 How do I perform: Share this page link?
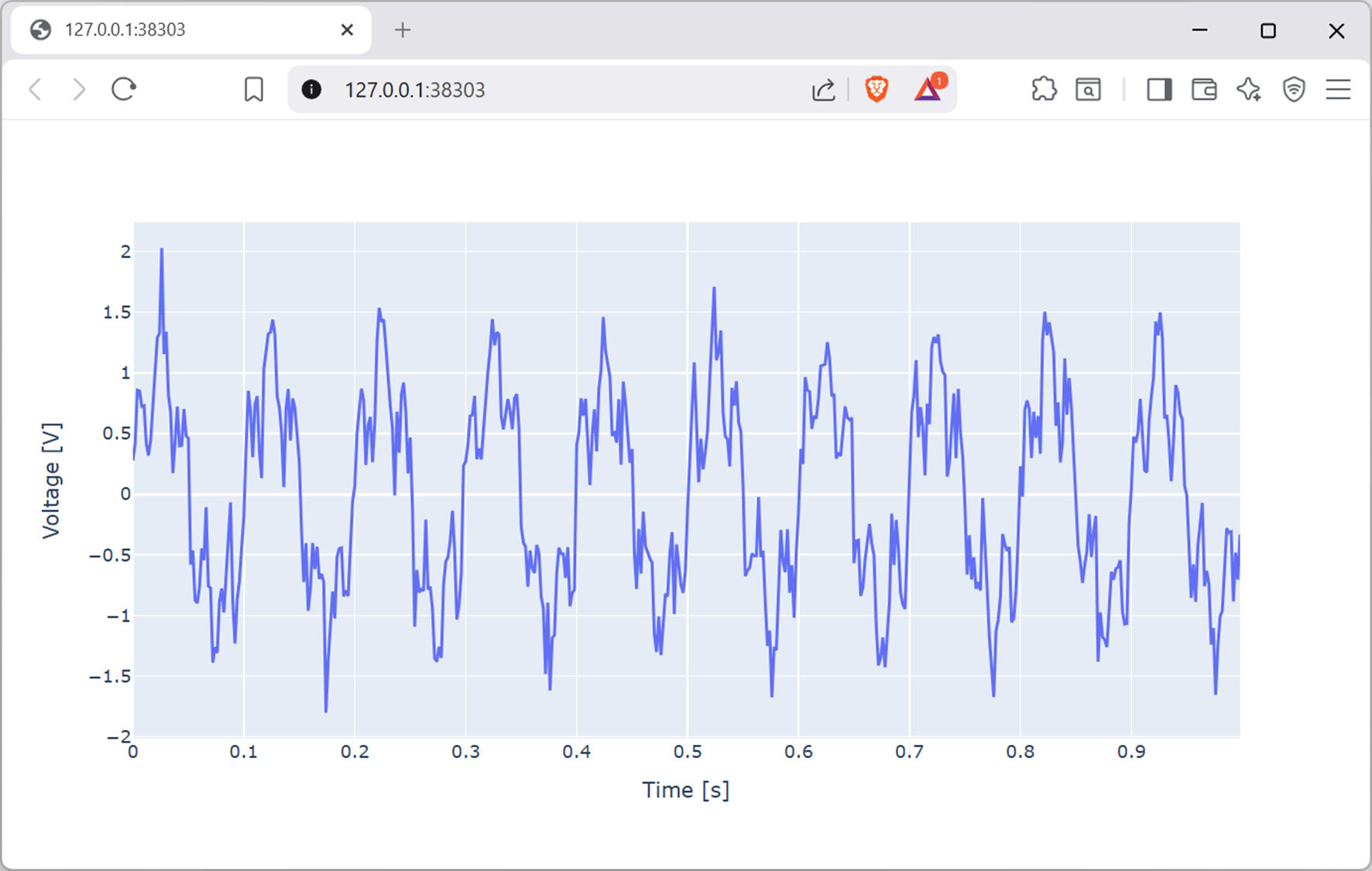coord(823,90)
